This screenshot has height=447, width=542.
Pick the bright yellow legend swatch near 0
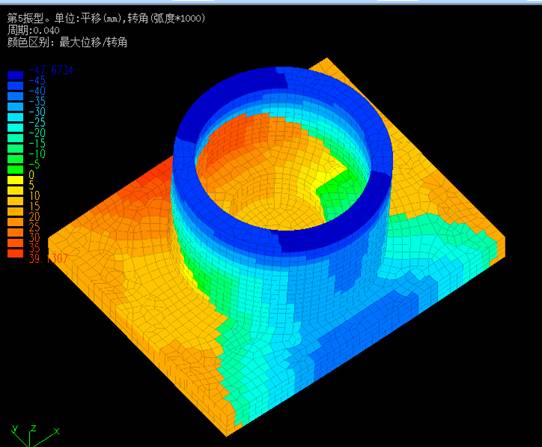[15, 180]
